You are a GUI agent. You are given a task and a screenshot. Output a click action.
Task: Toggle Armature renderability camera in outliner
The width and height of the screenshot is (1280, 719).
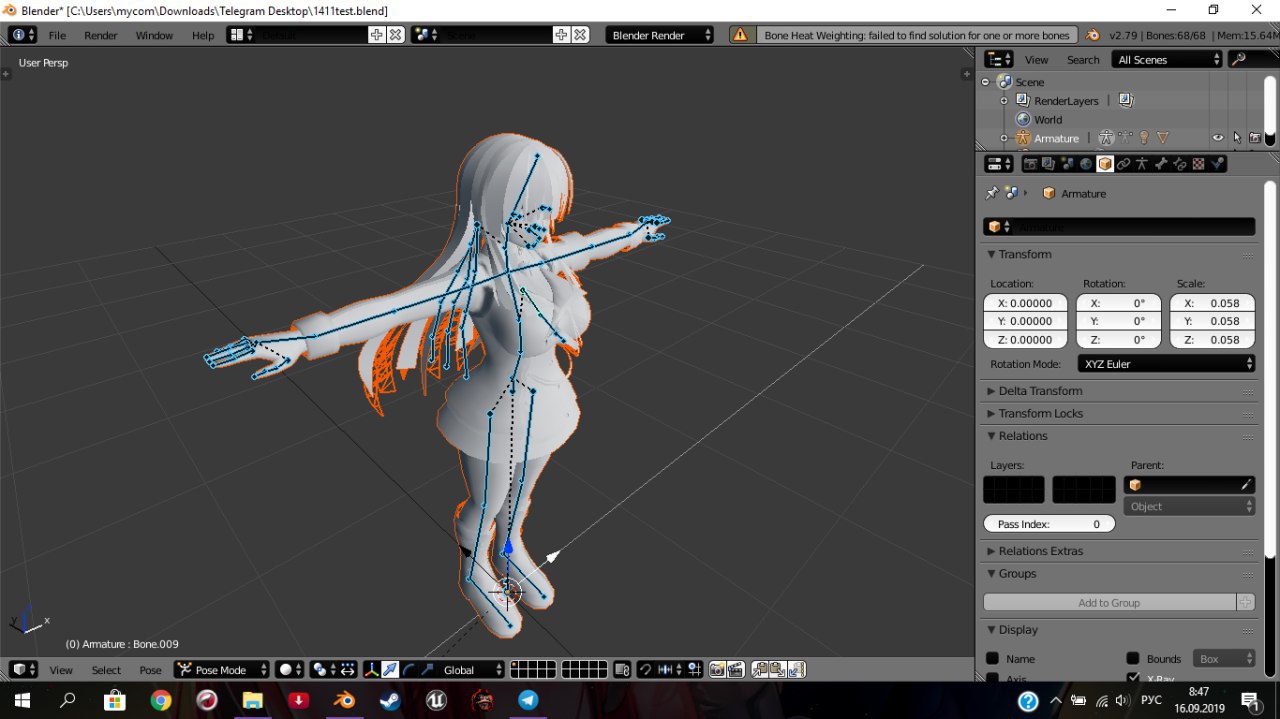[x=1255, y=138]
